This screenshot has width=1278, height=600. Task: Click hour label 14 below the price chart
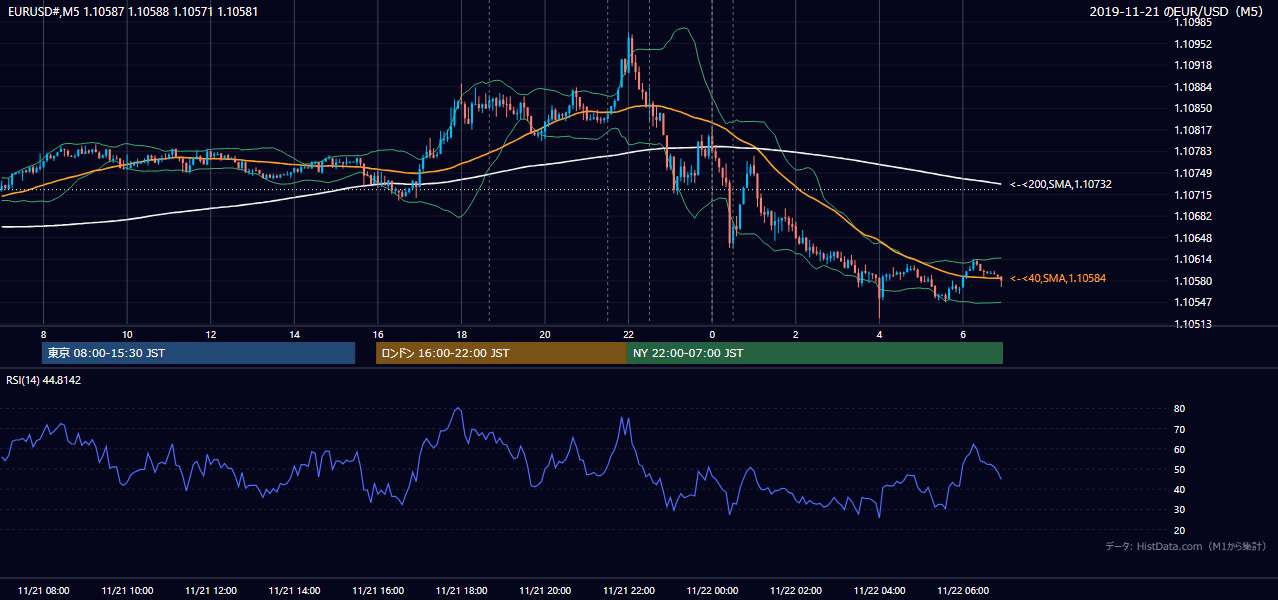[294, 334]
